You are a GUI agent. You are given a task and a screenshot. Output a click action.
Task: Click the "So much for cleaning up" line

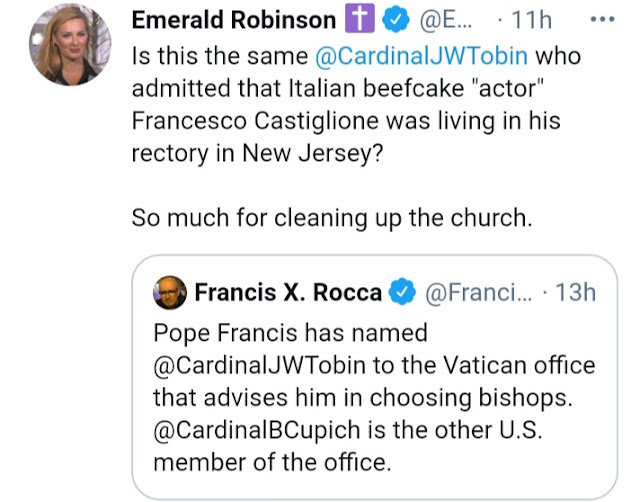tap(331, 219)
